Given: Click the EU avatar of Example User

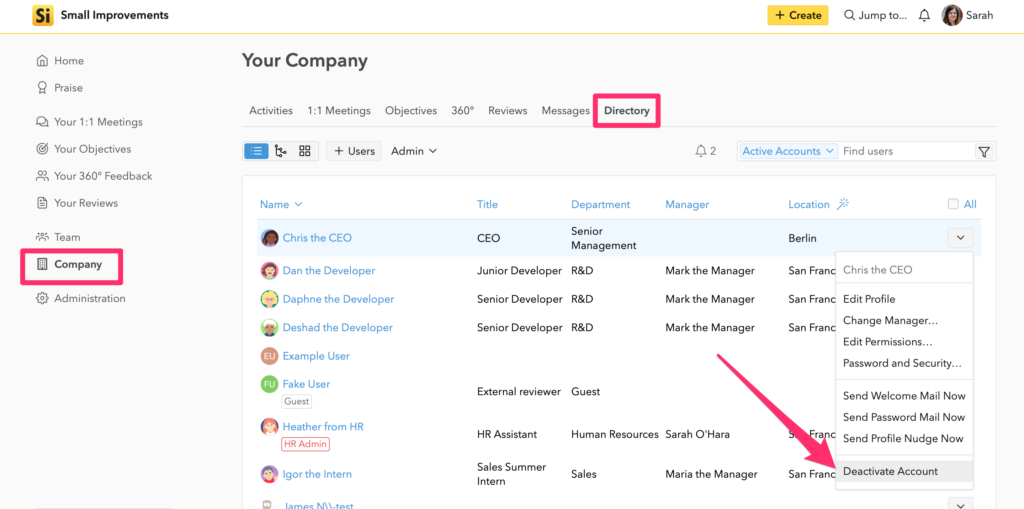Looking at the screenshot, I should pos(270,356).
